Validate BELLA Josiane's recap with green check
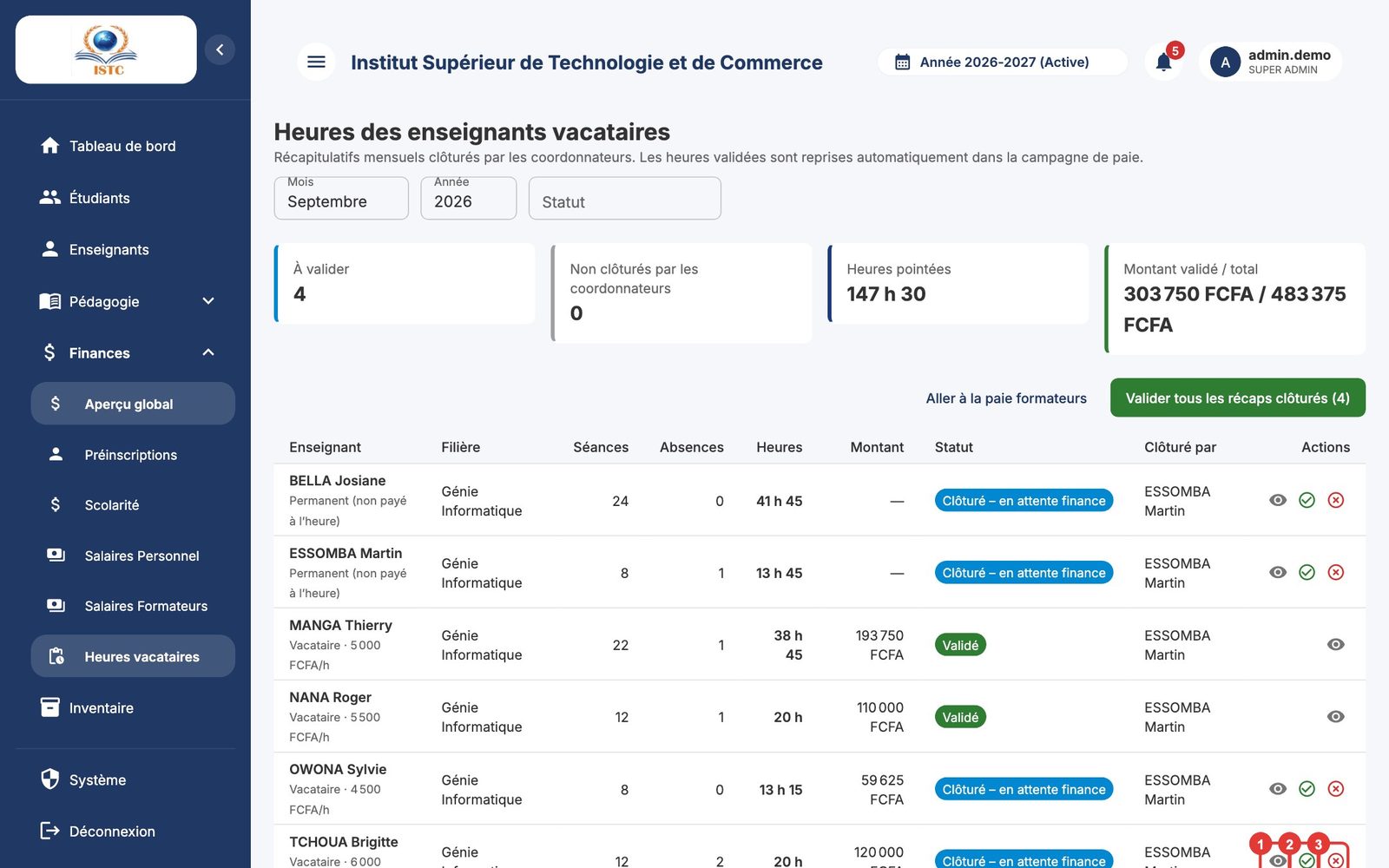 pyautogui.click(x=1307, y=500)
